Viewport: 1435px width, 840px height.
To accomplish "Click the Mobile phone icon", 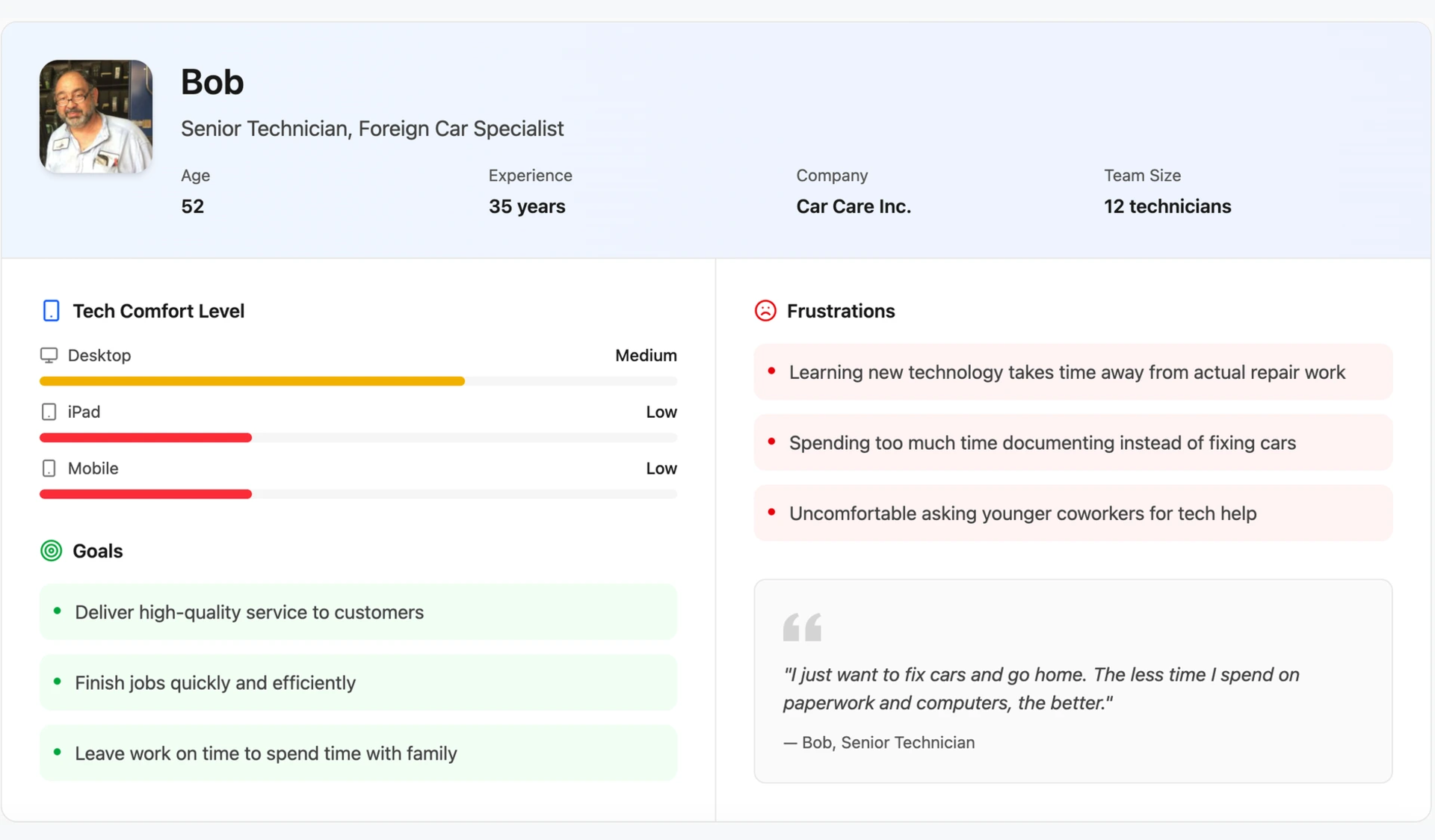I will (49, 469).
